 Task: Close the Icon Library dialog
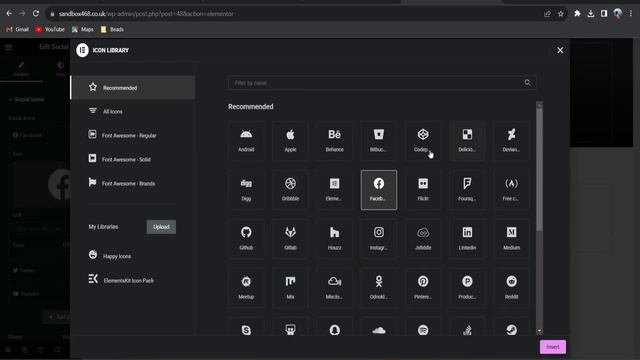point(560,50)
